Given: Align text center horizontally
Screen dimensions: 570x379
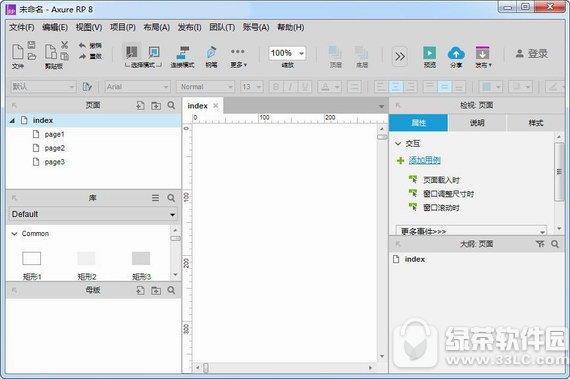Looking at the screenshot, I should (396, 87).
